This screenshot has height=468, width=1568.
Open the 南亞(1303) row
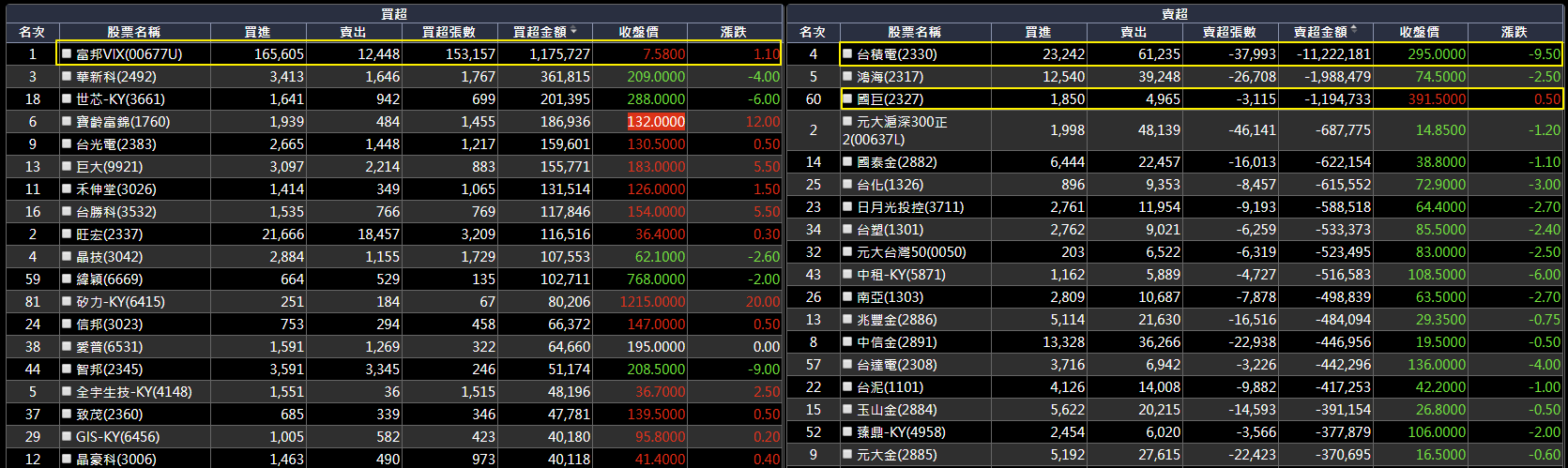click(x=1175, y=296)
